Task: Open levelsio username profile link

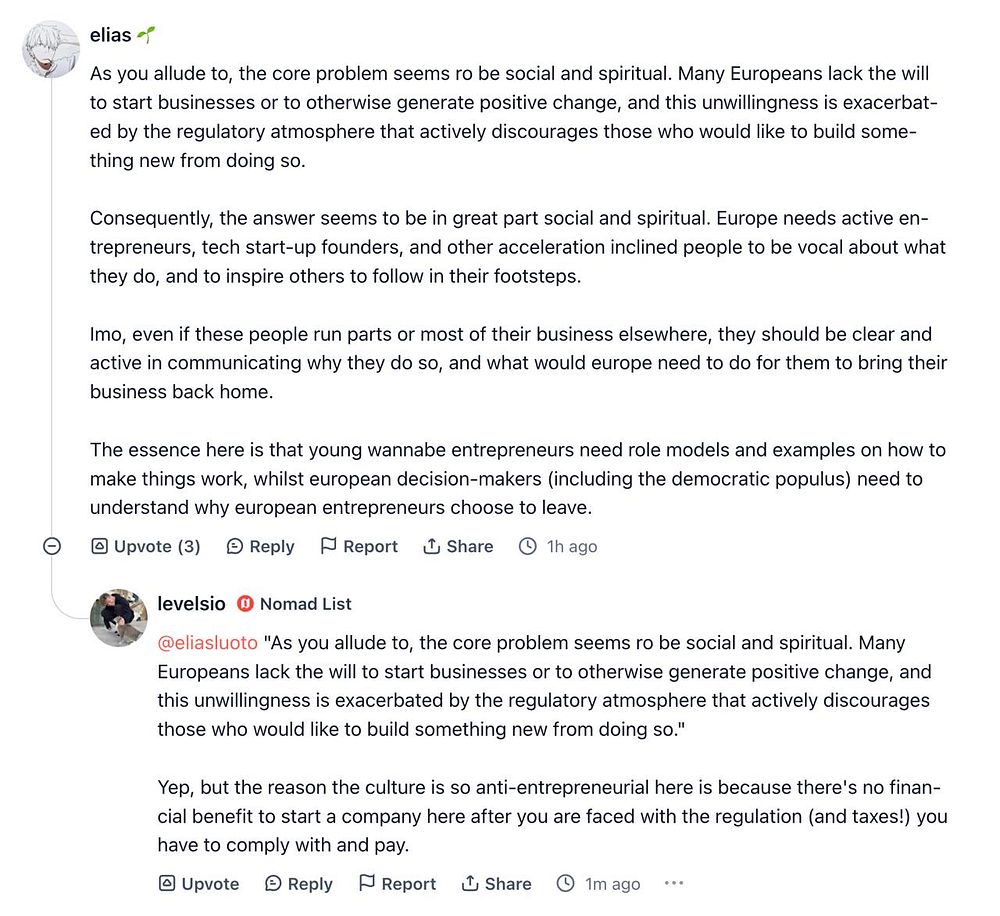Action: pyautogui.click(x=191, y=603)
